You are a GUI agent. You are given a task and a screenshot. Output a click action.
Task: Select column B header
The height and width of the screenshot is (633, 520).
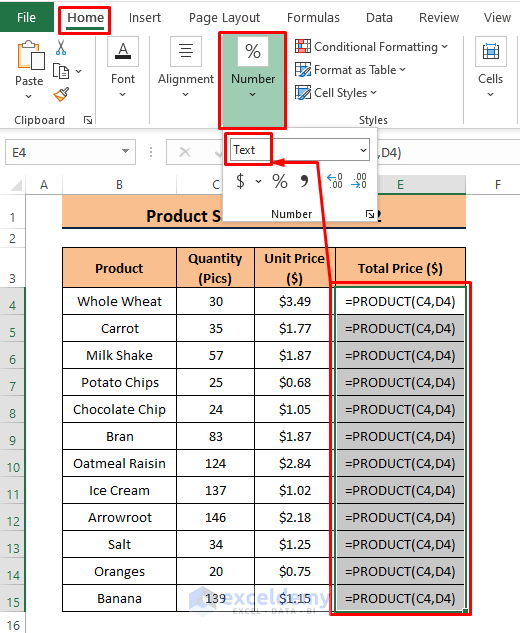click(119, 185)
